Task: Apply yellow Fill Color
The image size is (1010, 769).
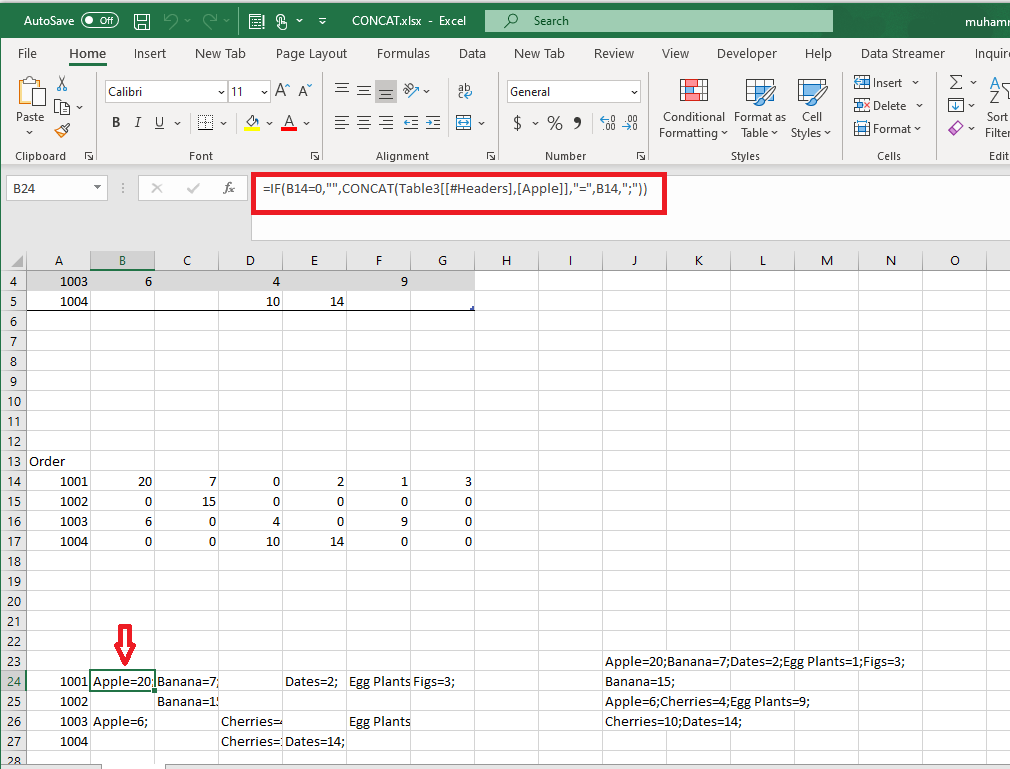Action: [252, 122]
